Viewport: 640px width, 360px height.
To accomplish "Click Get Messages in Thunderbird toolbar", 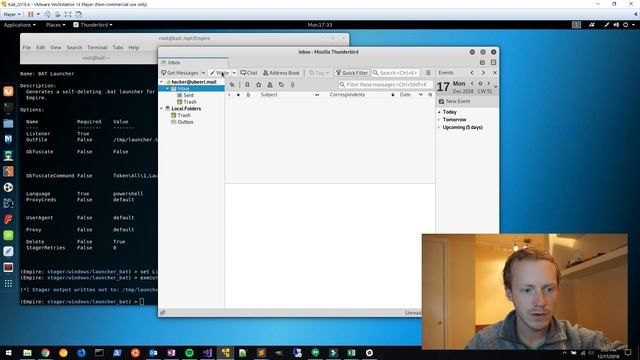I will [x=180, y=73].
